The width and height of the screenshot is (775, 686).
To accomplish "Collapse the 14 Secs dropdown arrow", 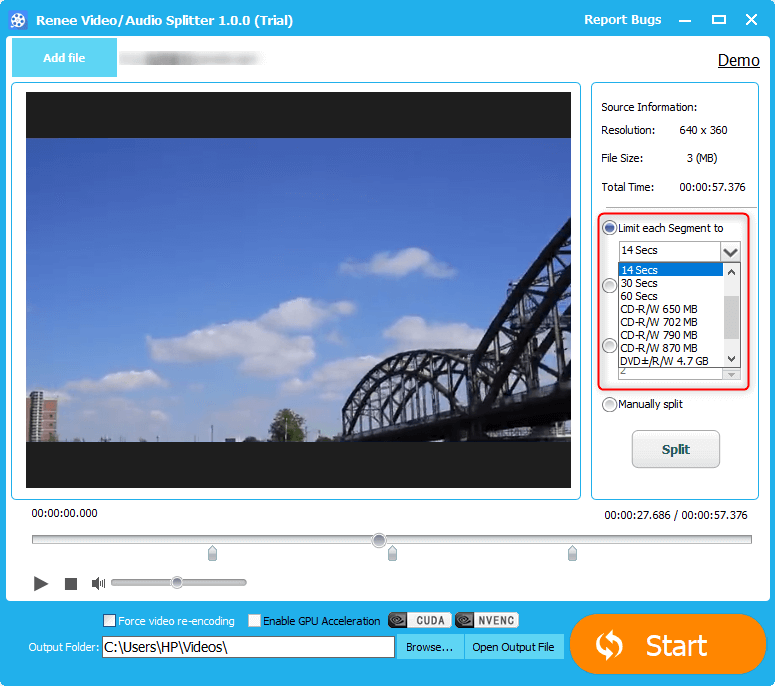I will pos(730,252).
